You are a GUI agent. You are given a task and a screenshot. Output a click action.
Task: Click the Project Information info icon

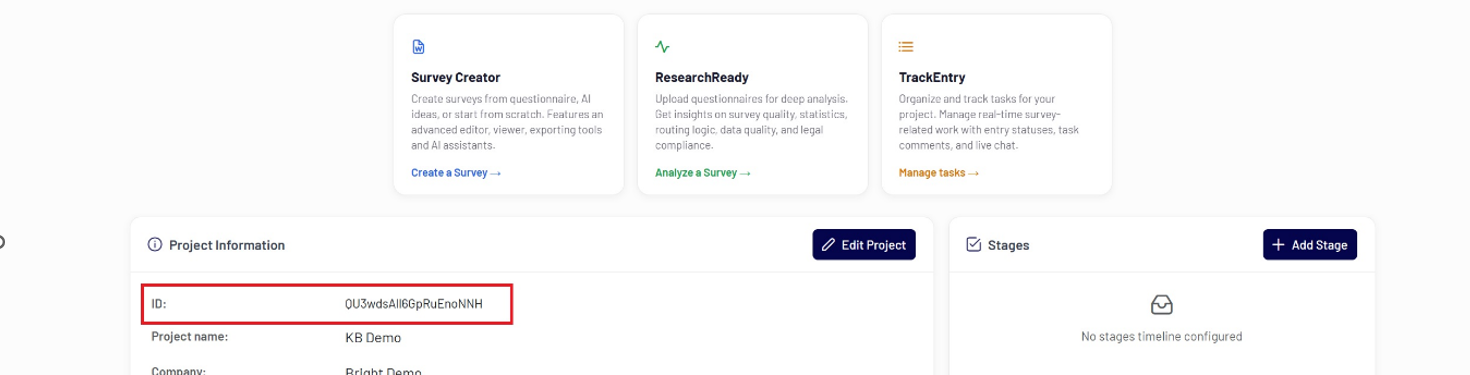pos(155,245)
